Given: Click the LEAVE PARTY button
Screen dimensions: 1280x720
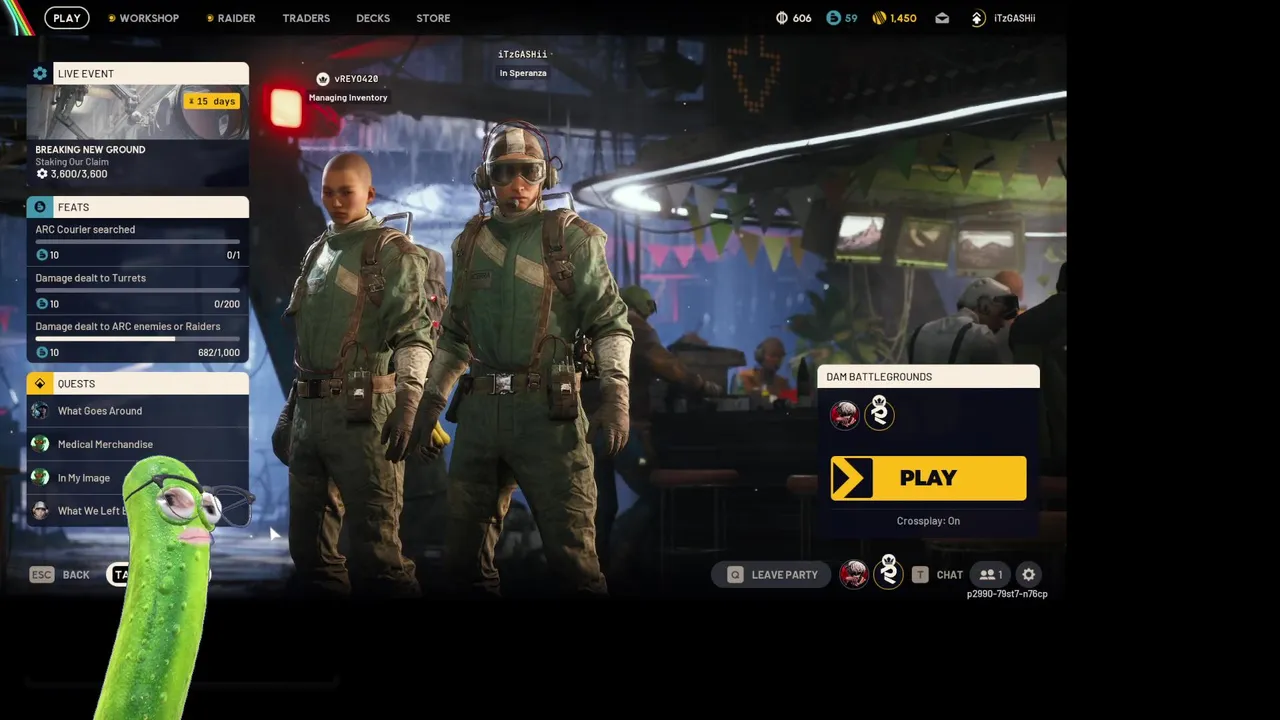Looking at the screenshot, I should point(771,575).
